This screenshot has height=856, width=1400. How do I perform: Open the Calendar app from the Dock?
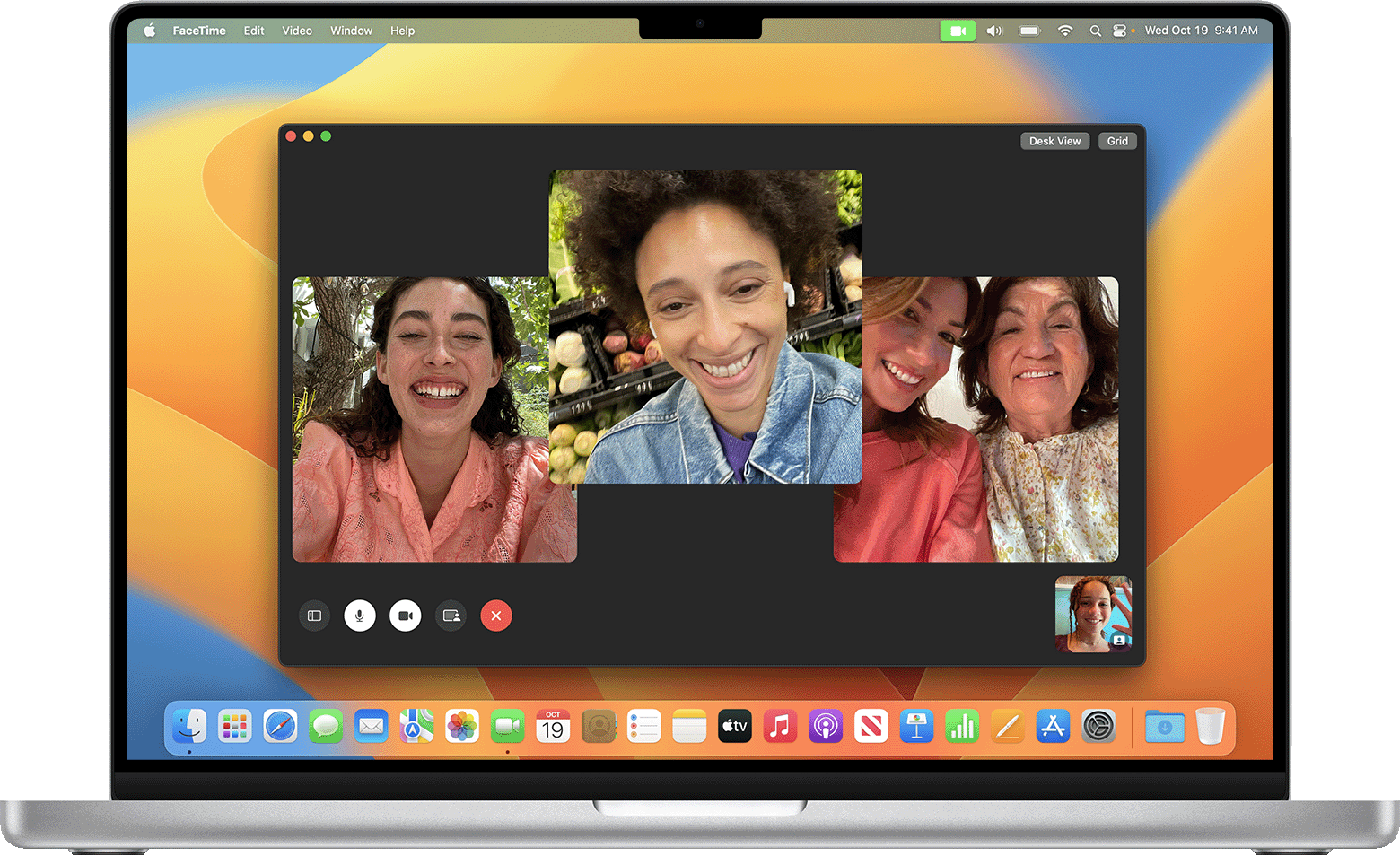553,726
